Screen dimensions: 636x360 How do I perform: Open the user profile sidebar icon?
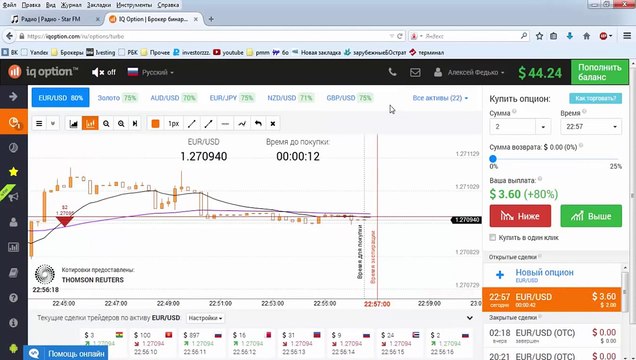[13, 222]
